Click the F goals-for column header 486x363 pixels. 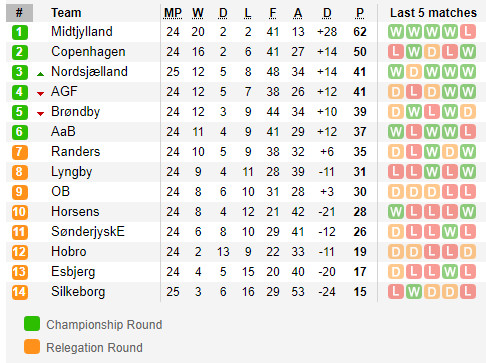click(x=273, y=13)
